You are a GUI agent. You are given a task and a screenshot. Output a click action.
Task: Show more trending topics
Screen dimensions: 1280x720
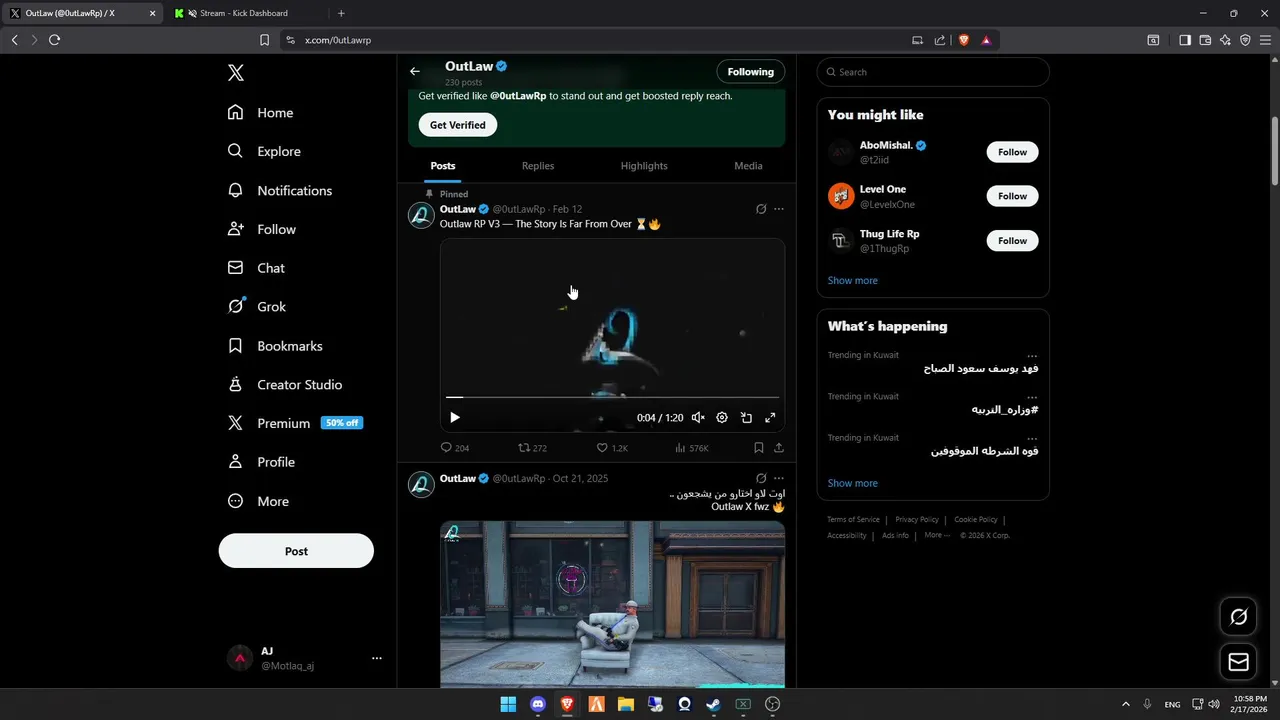[852, 484]
